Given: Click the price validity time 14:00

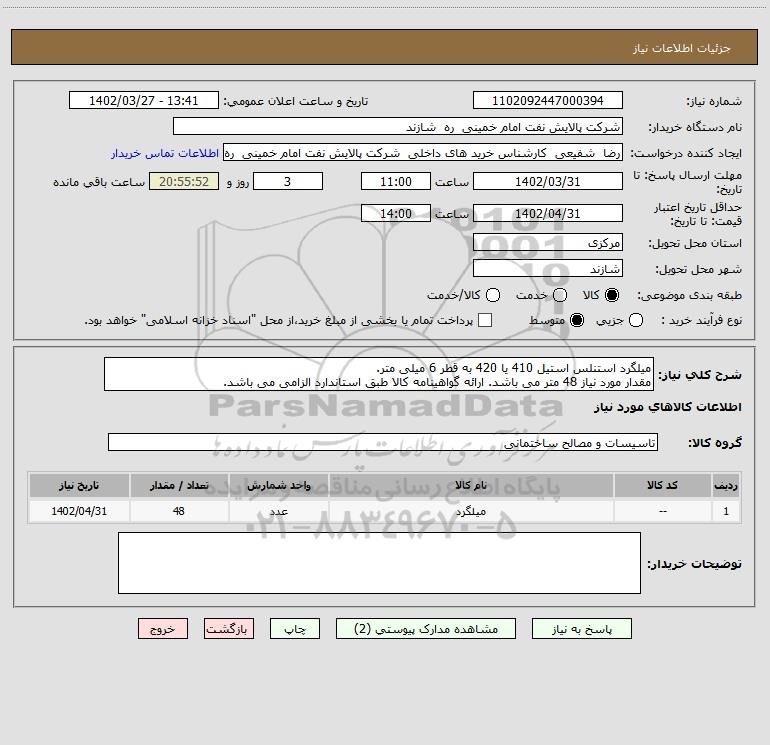Looking at the screenshot, I should coord(396,214).
